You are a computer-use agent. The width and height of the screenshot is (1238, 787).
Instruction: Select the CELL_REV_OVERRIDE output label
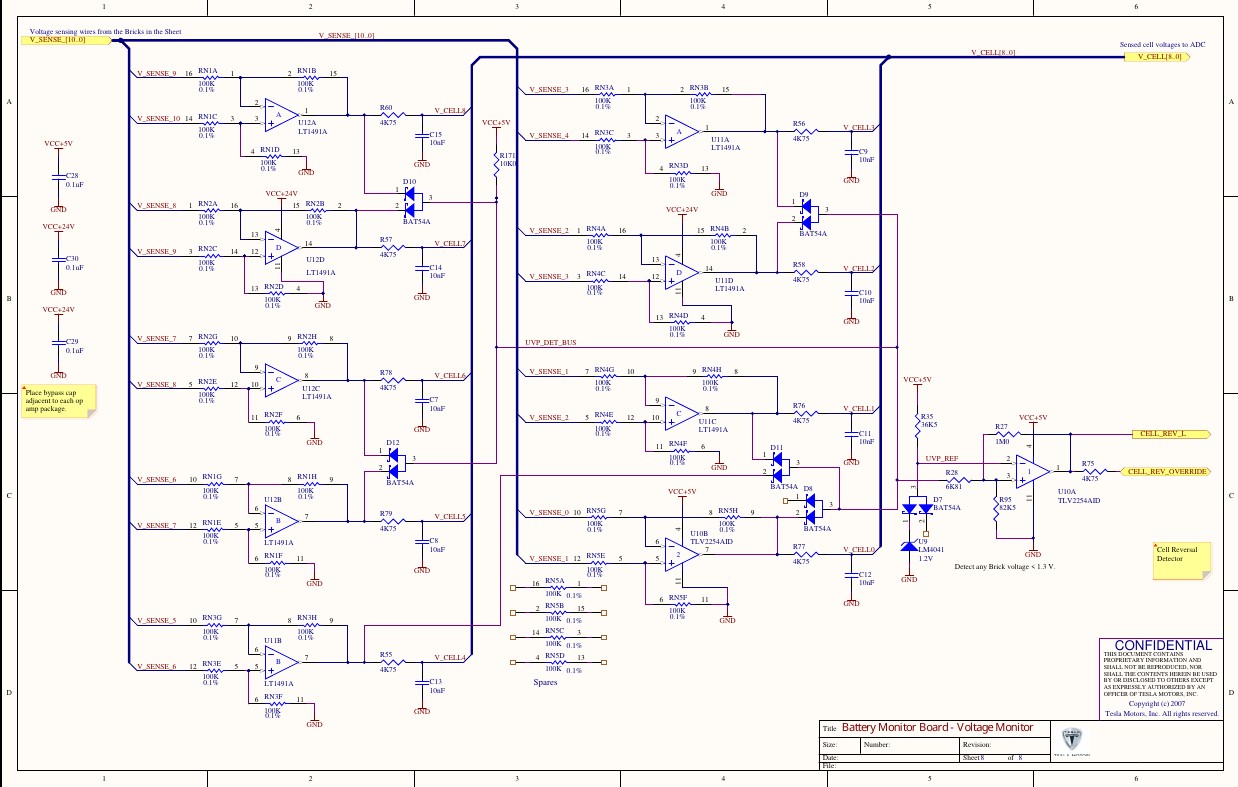pos(1165,470)
